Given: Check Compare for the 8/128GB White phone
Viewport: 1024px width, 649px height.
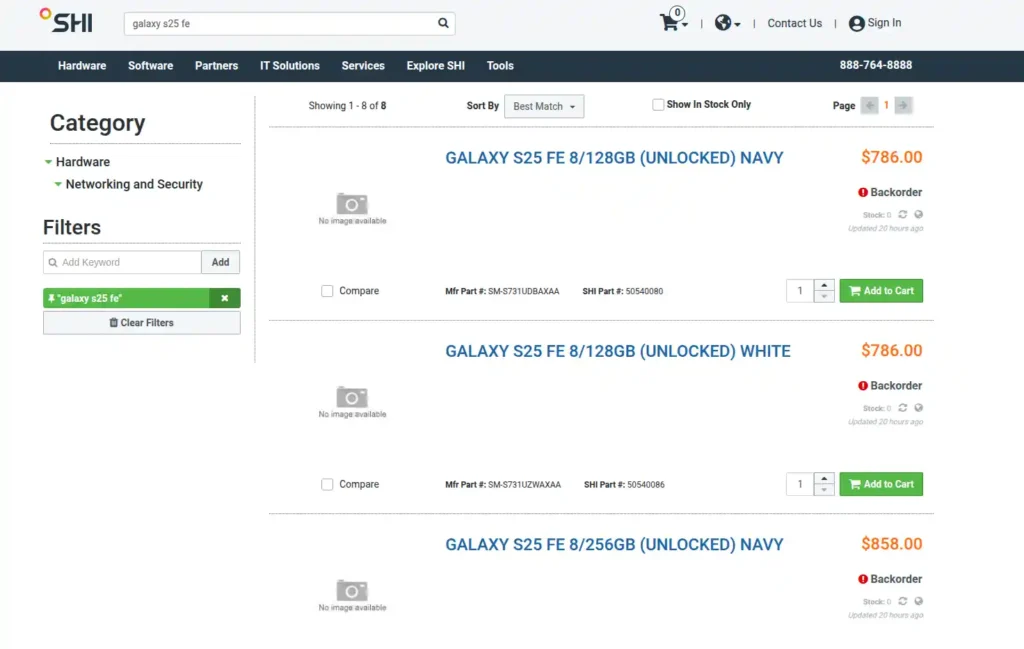Looking at the screenshot, I should click(327, 484).
